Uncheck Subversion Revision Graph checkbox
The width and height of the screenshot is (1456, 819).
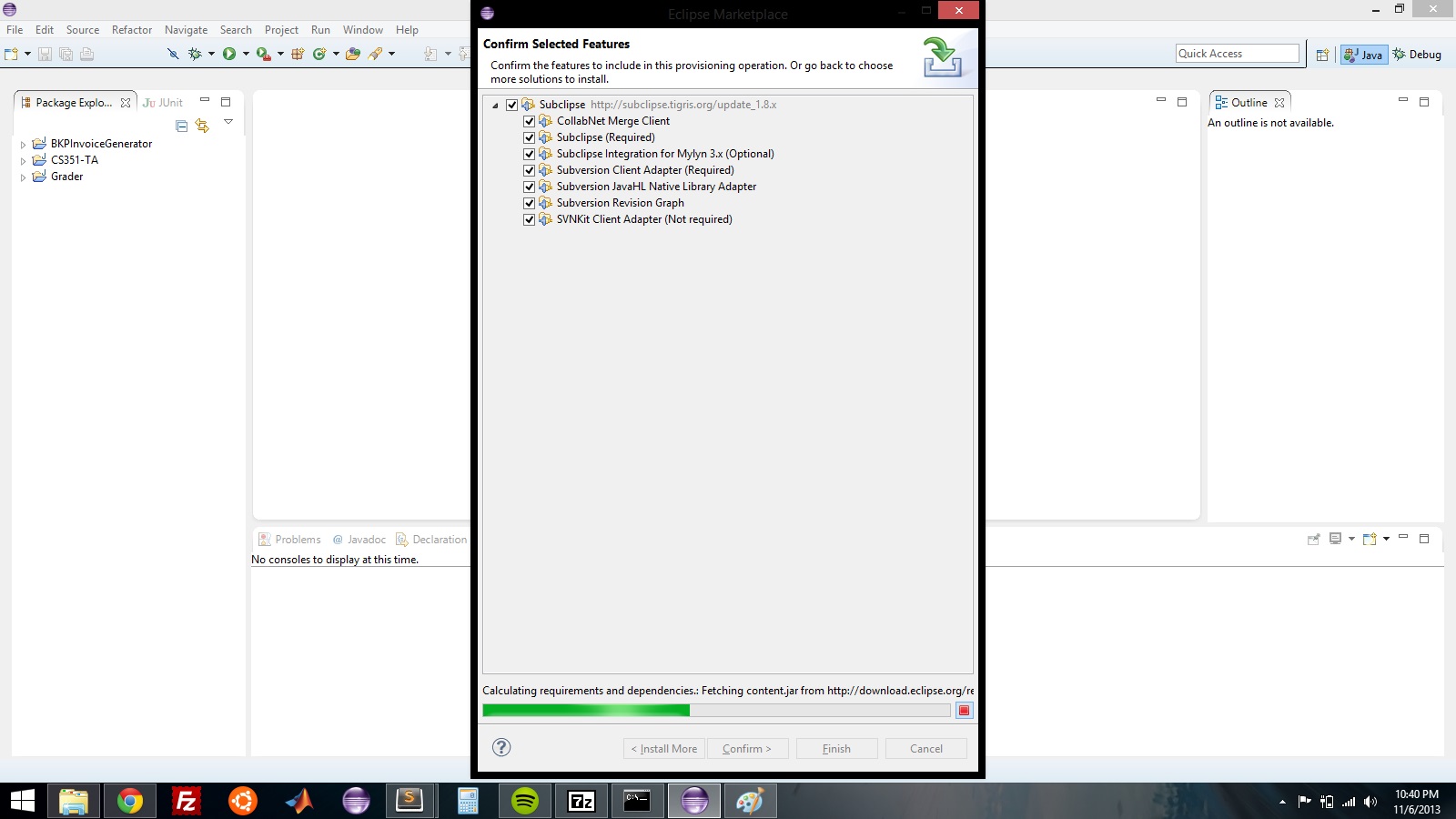pyautogui.click(x=529, y=203)
